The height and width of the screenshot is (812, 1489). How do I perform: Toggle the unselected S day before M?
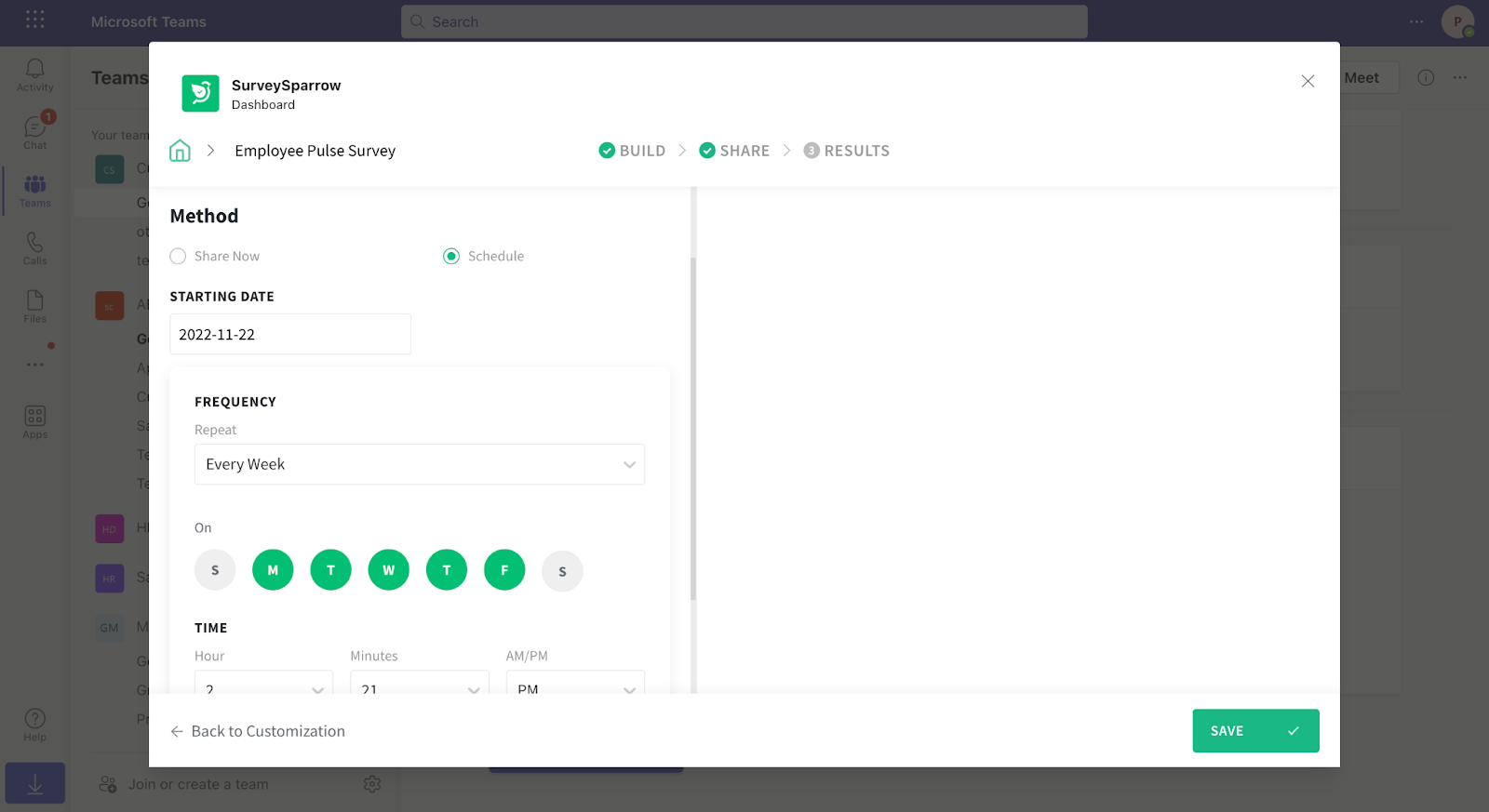click(215, 570)
